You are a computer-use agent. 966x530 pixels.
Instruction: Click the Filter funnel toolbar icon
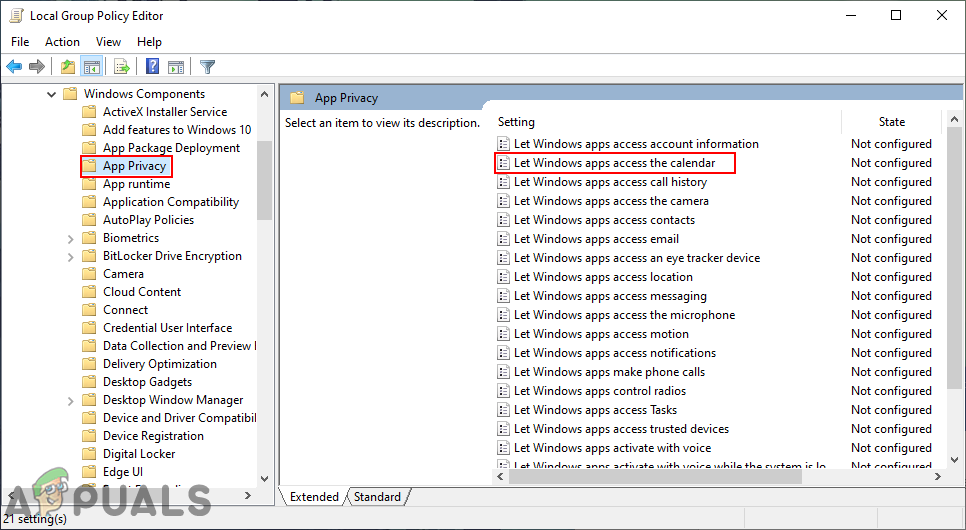click(208, 67)
